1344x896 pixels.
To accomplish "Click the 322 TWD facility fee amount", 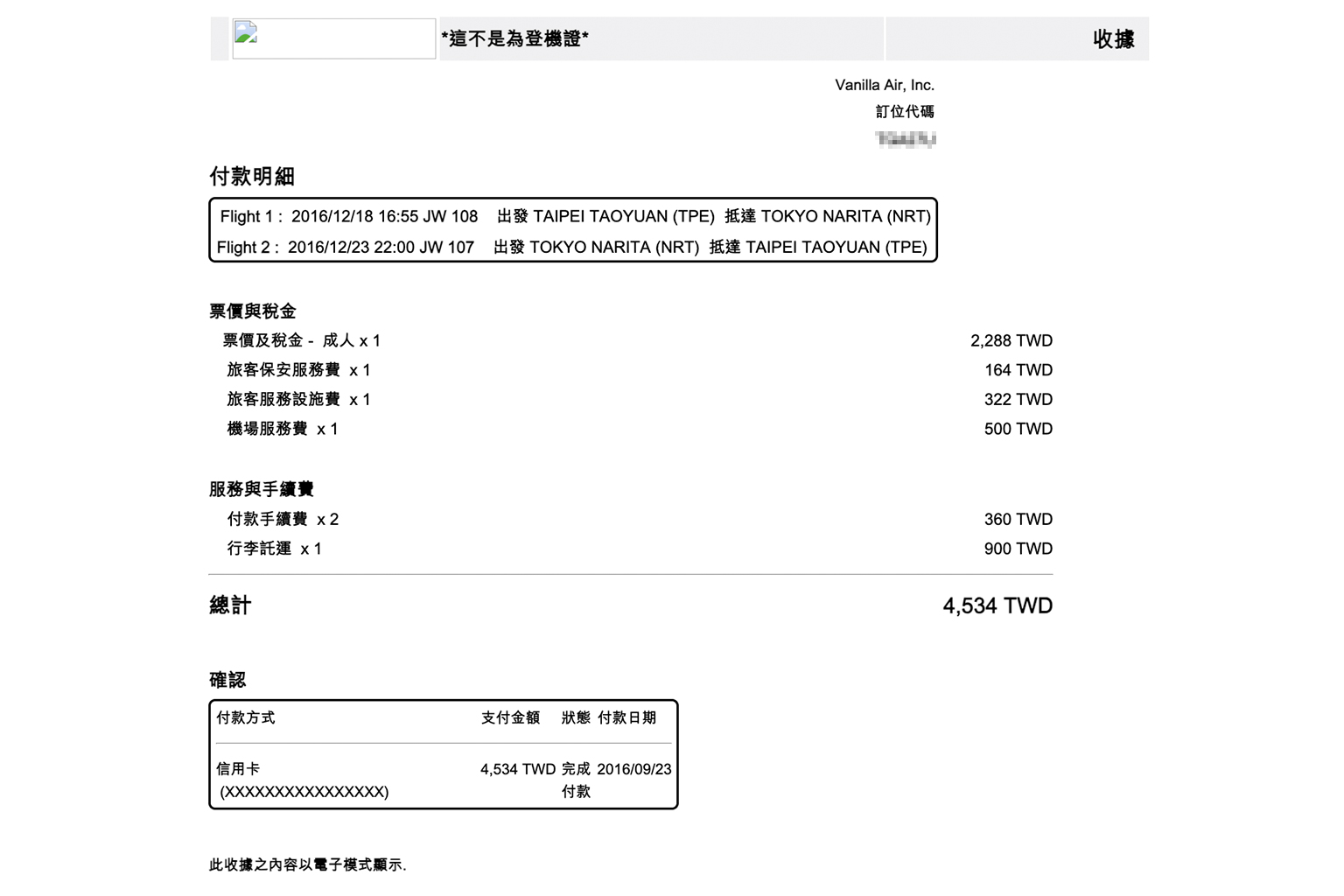I will (x=1018, y=399).
